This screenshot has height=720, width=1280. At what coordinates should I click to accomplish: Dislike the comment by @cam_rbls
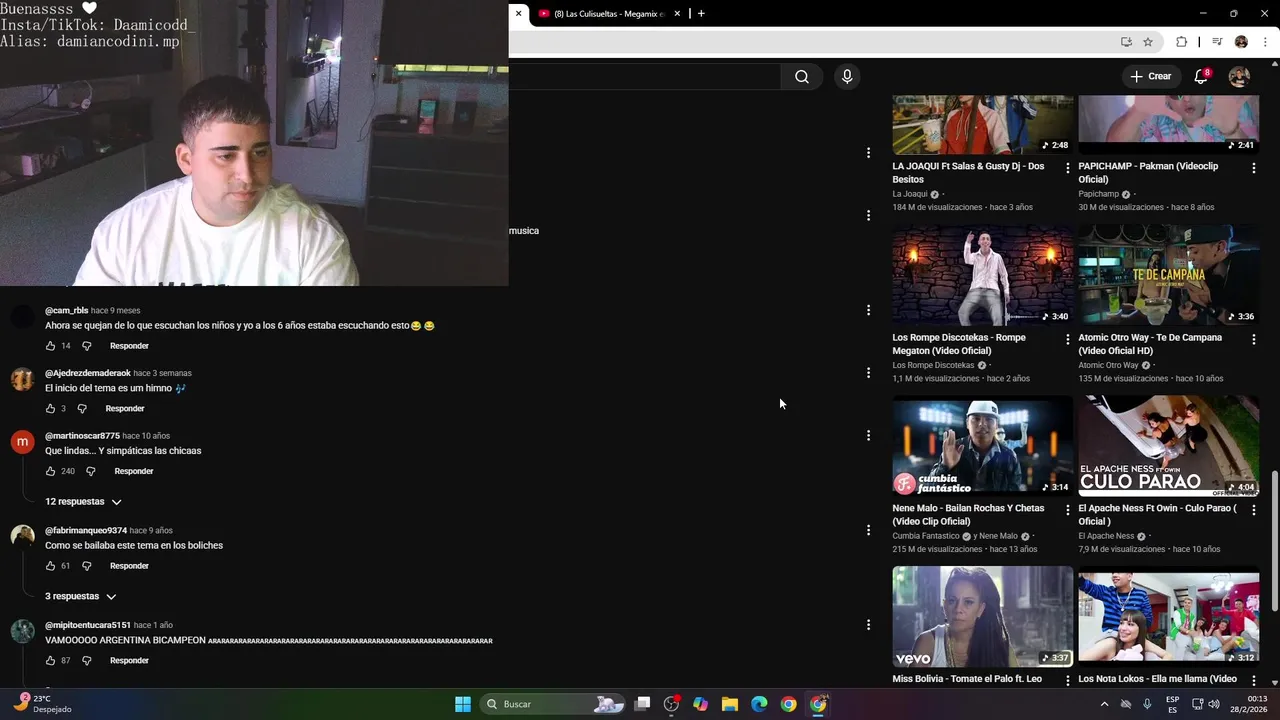tap(86, 346)
